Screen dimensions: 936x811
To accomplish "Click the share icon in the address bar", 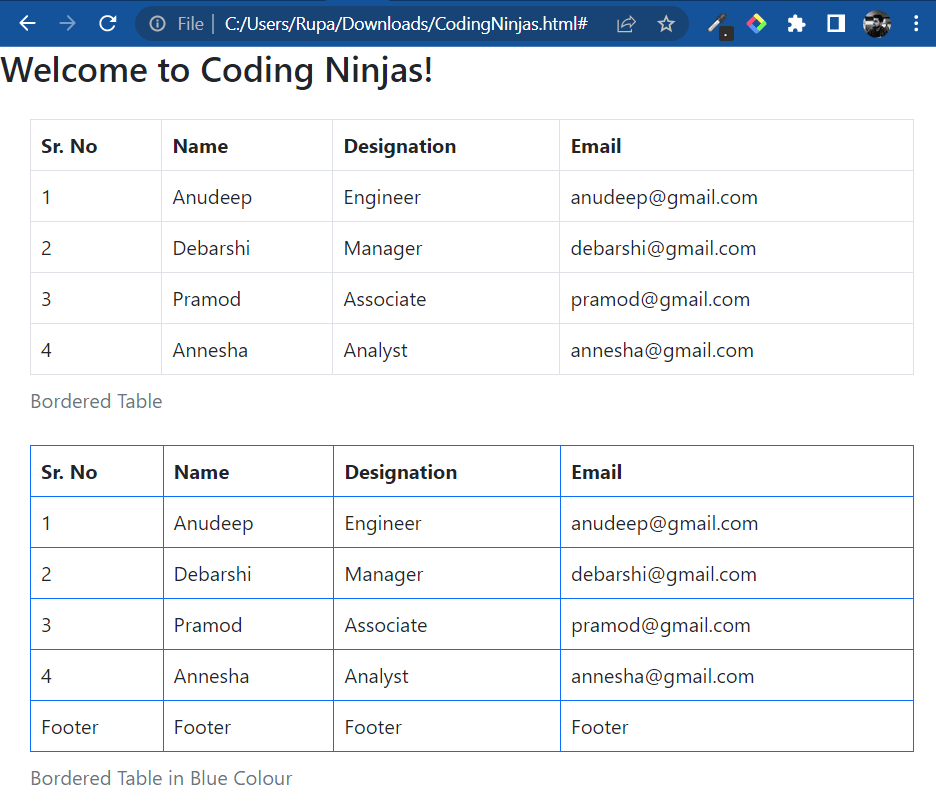I will [625, 23].
